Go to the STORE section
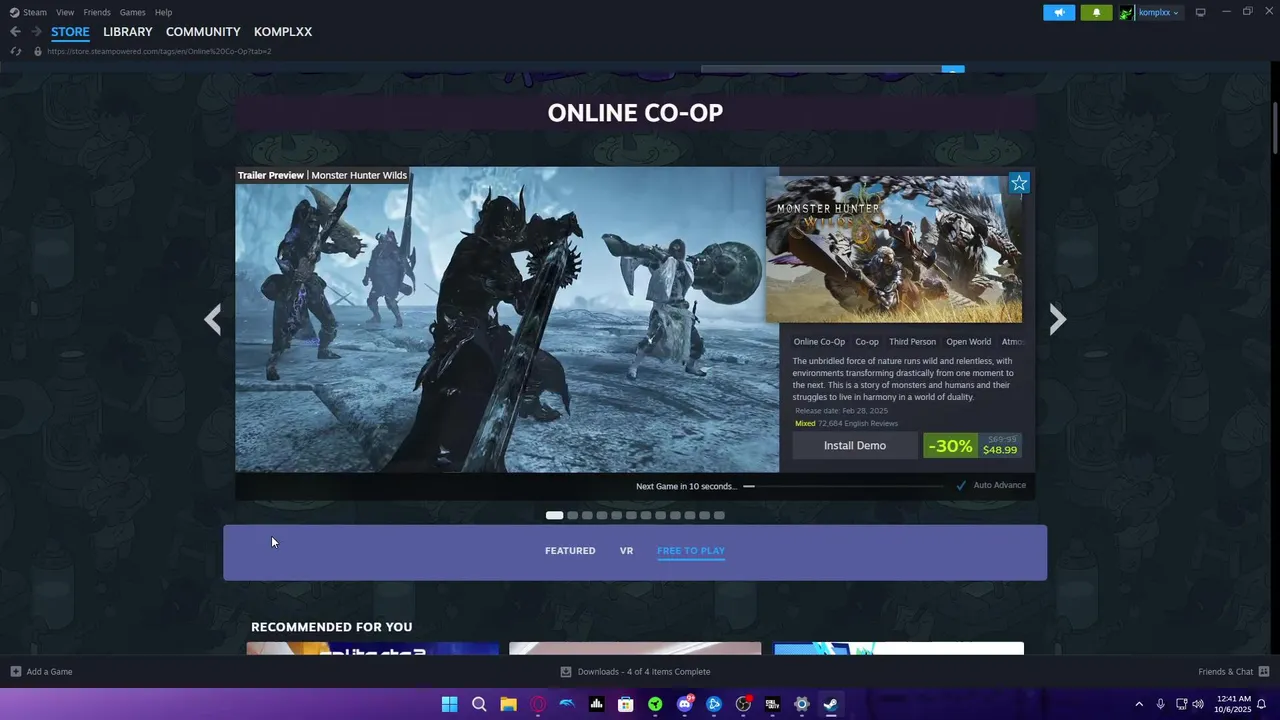The height and width of the screenshot is (720, 1280). pyautogui.click(x=70, y=32)
